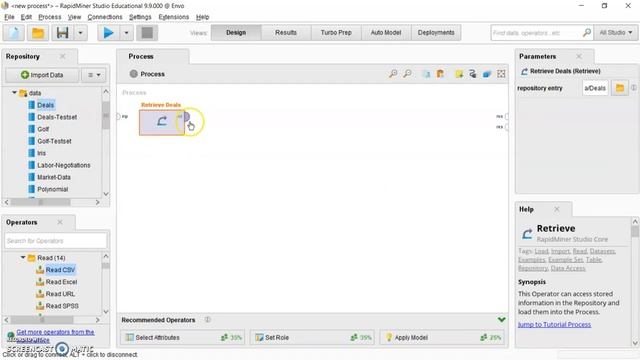Open the File menu
The height and width of the screenshot is (360, 640).
coord(9,17)
